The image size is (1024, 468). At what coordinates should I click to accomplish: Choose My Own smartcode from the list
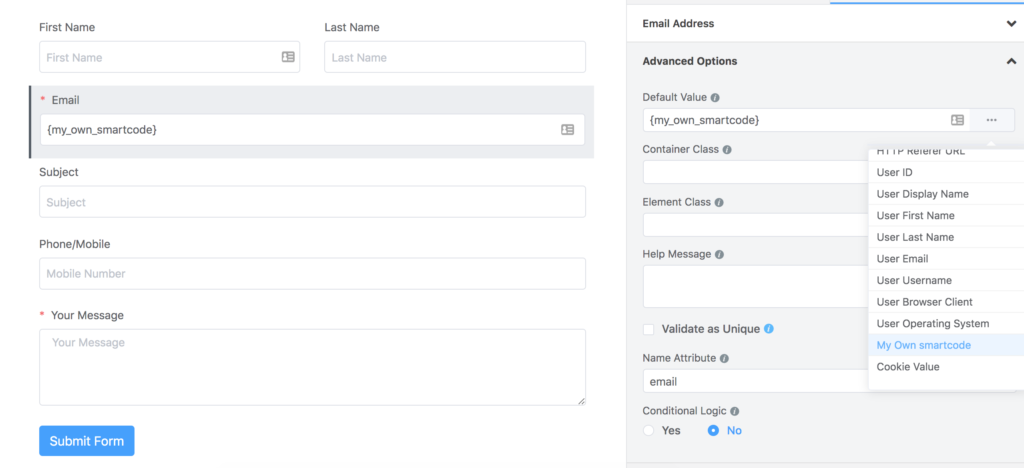click(923, 345)
